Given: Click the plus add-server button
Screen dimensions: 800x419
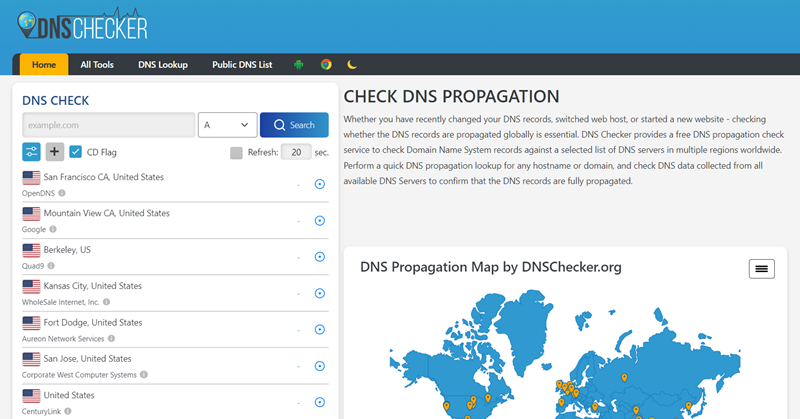Looking at the screenshot, I should point(55,152).
